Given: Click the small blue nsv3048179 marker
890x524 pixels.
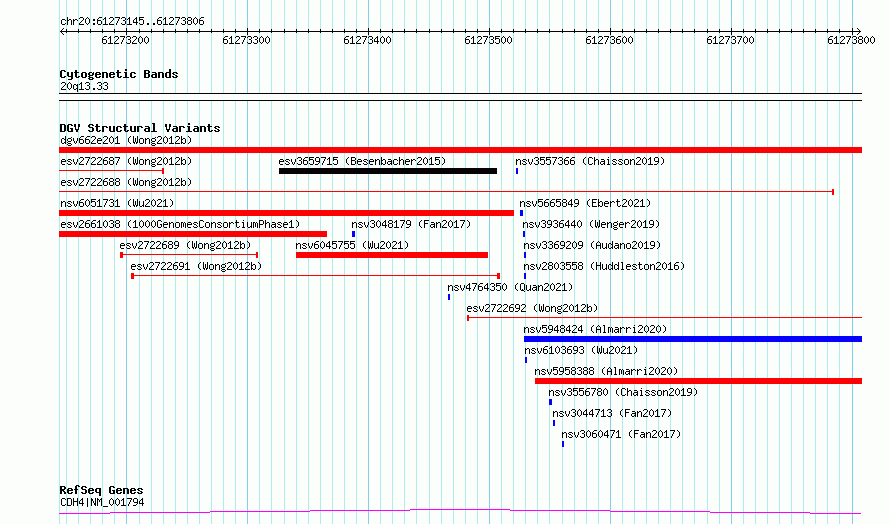Looking at the screenshot, I should tap(354, 234).
